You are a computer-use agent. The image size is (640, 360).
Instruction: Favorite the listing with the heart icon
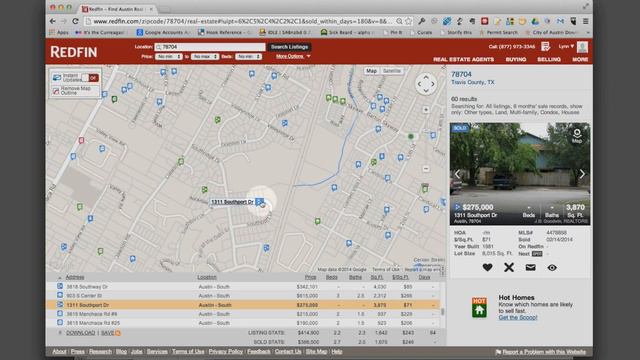(x=487, y=267)
